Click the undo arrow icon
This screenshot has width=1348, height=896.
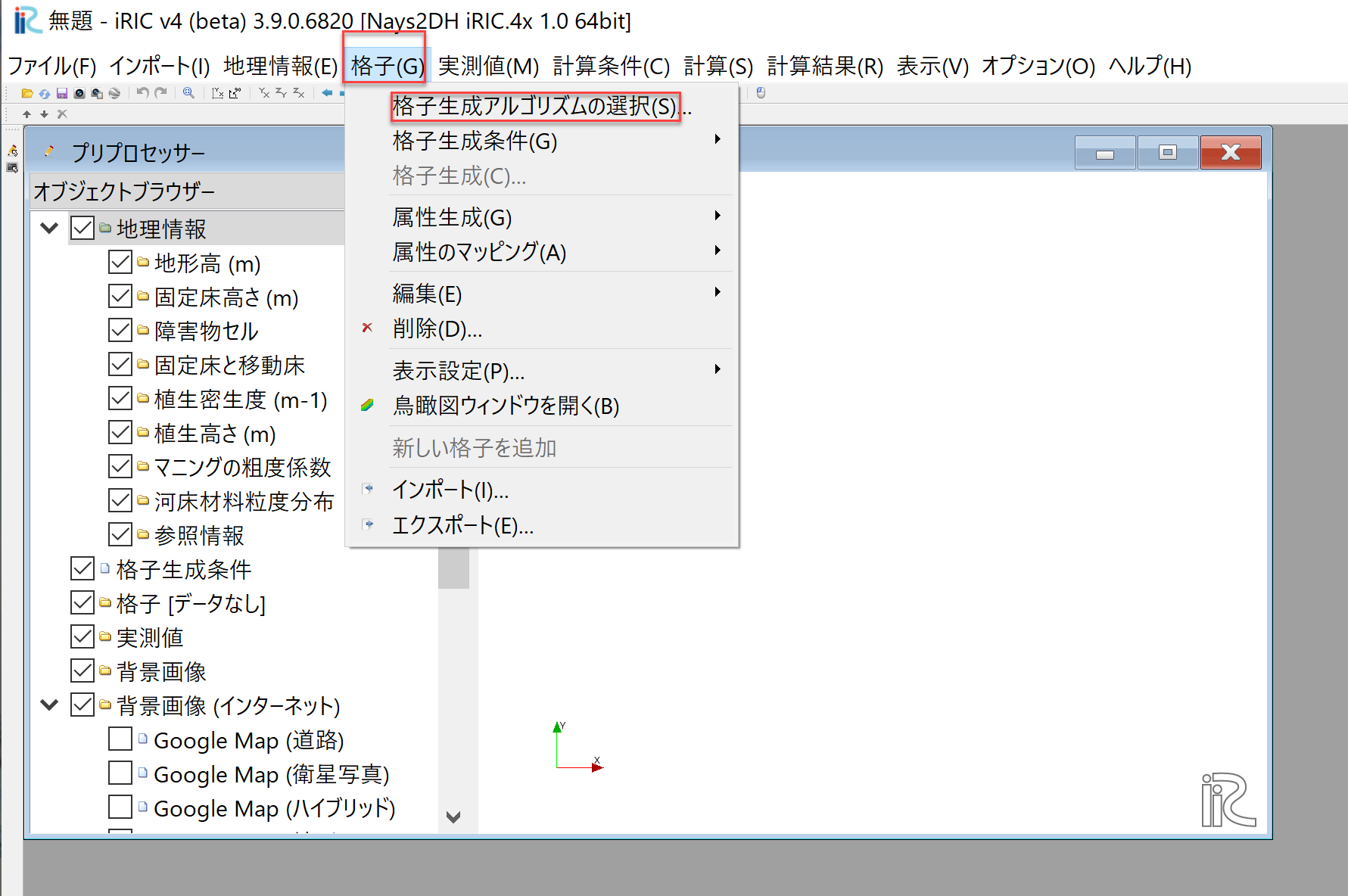click(143, 93)
